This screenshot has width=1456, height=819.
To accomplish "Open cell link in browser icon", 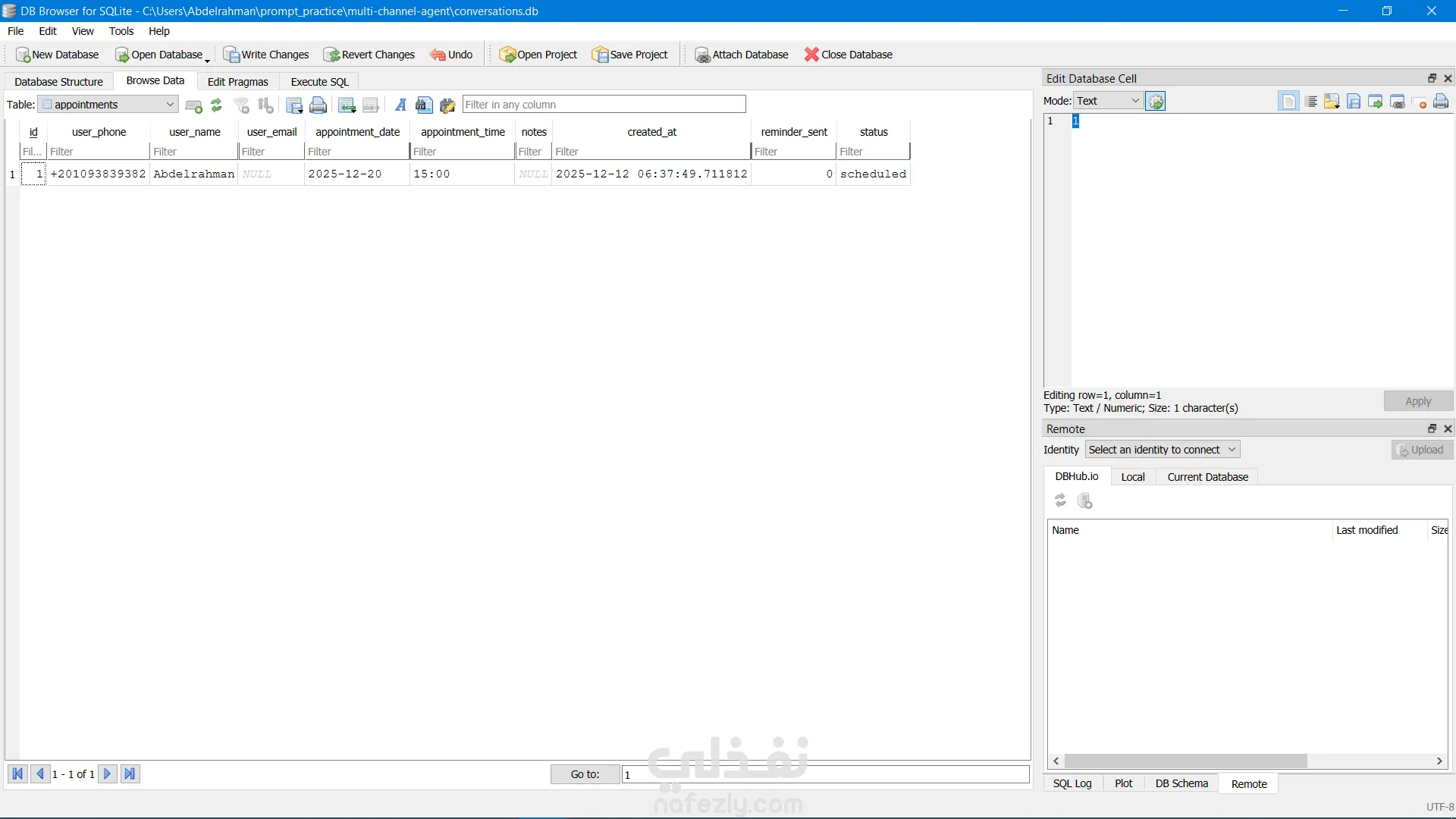I will click(x=1398, y=102).
